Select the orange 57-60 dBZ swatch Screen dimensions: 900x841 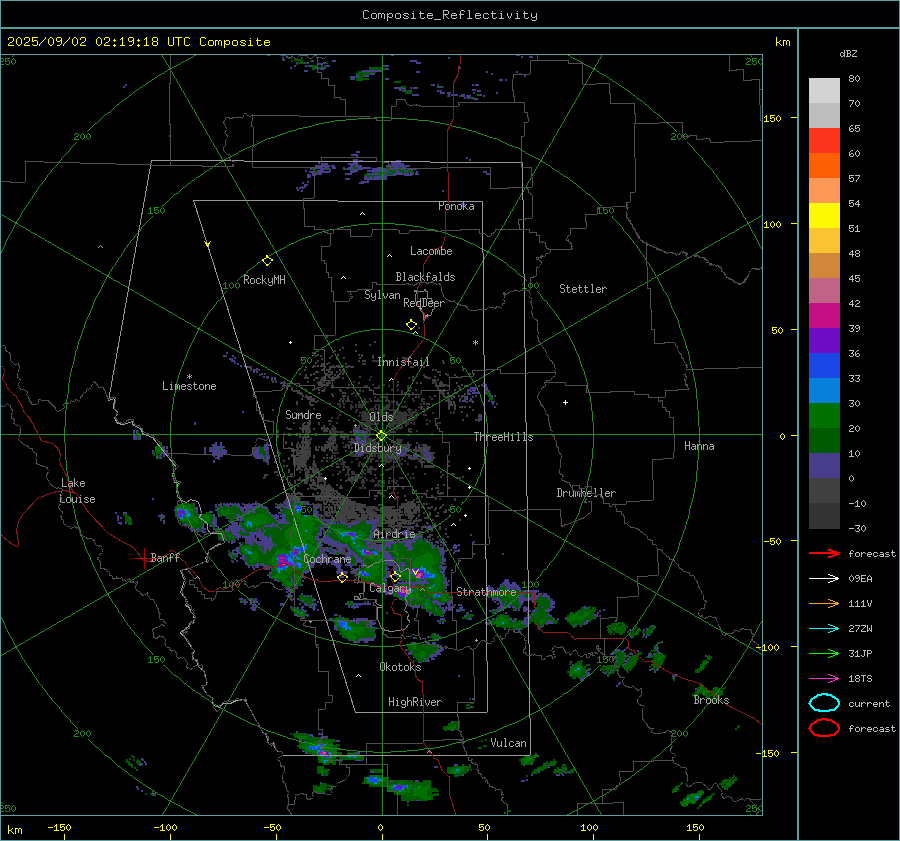[824, 166]
